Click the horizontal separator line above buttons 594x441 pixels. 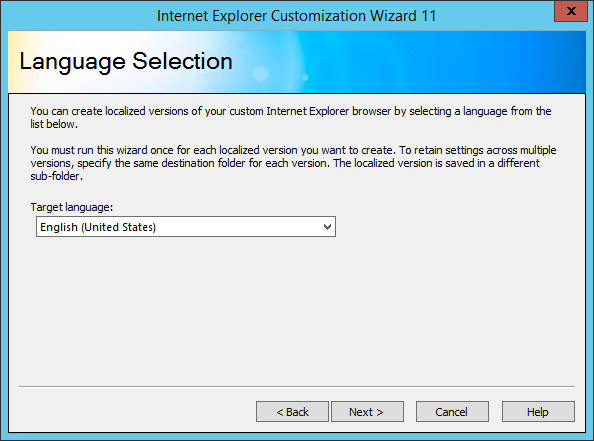click(x=297, y=387)
